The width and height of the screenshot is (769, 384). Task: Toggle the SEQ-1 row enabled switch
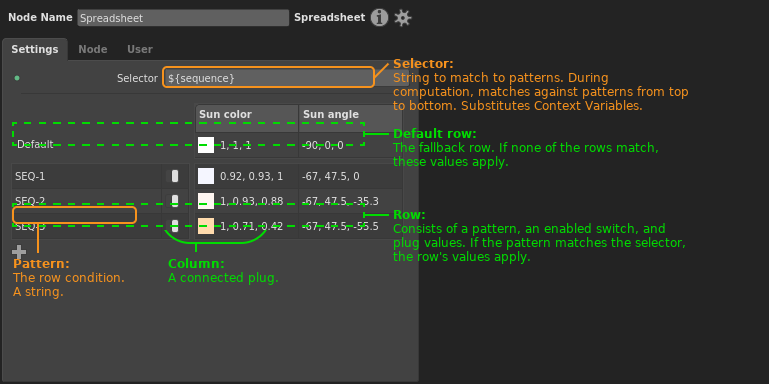[x=175, y=176]
